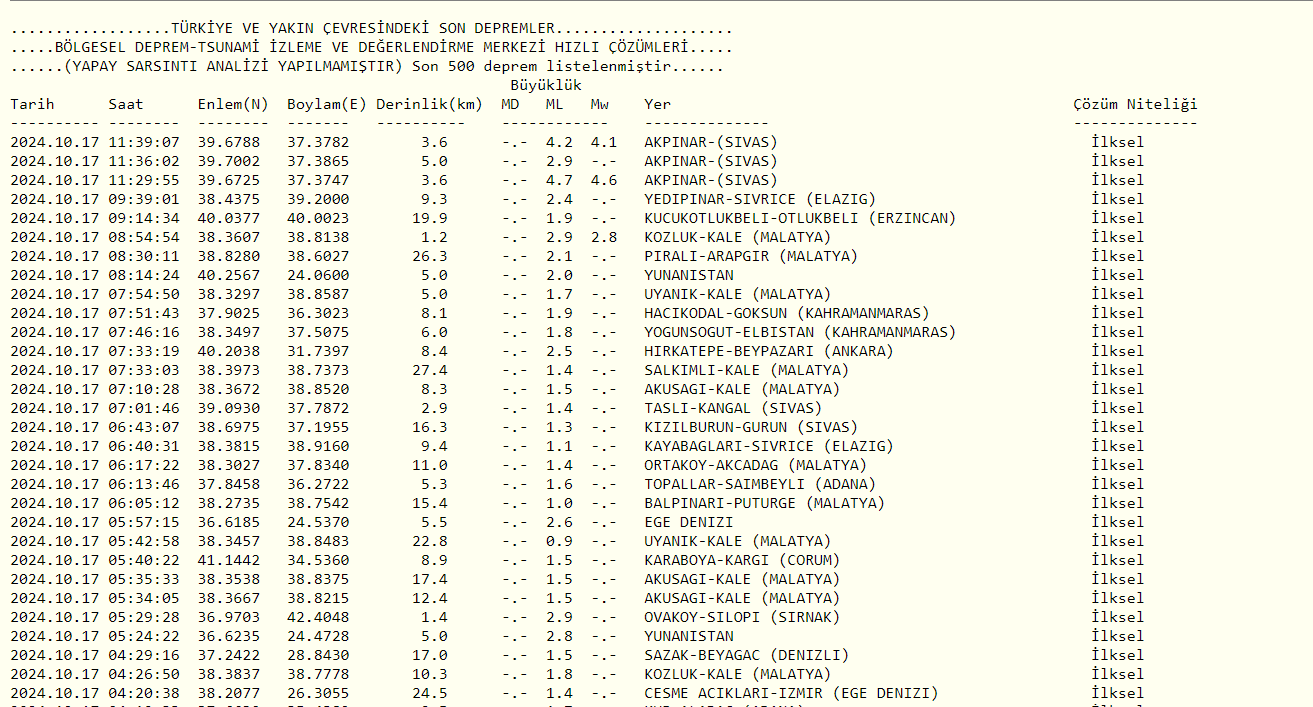Click 'KARABOYA-KARGI (CORUM)' location text

pyautogui.click(x=741, y=560)
